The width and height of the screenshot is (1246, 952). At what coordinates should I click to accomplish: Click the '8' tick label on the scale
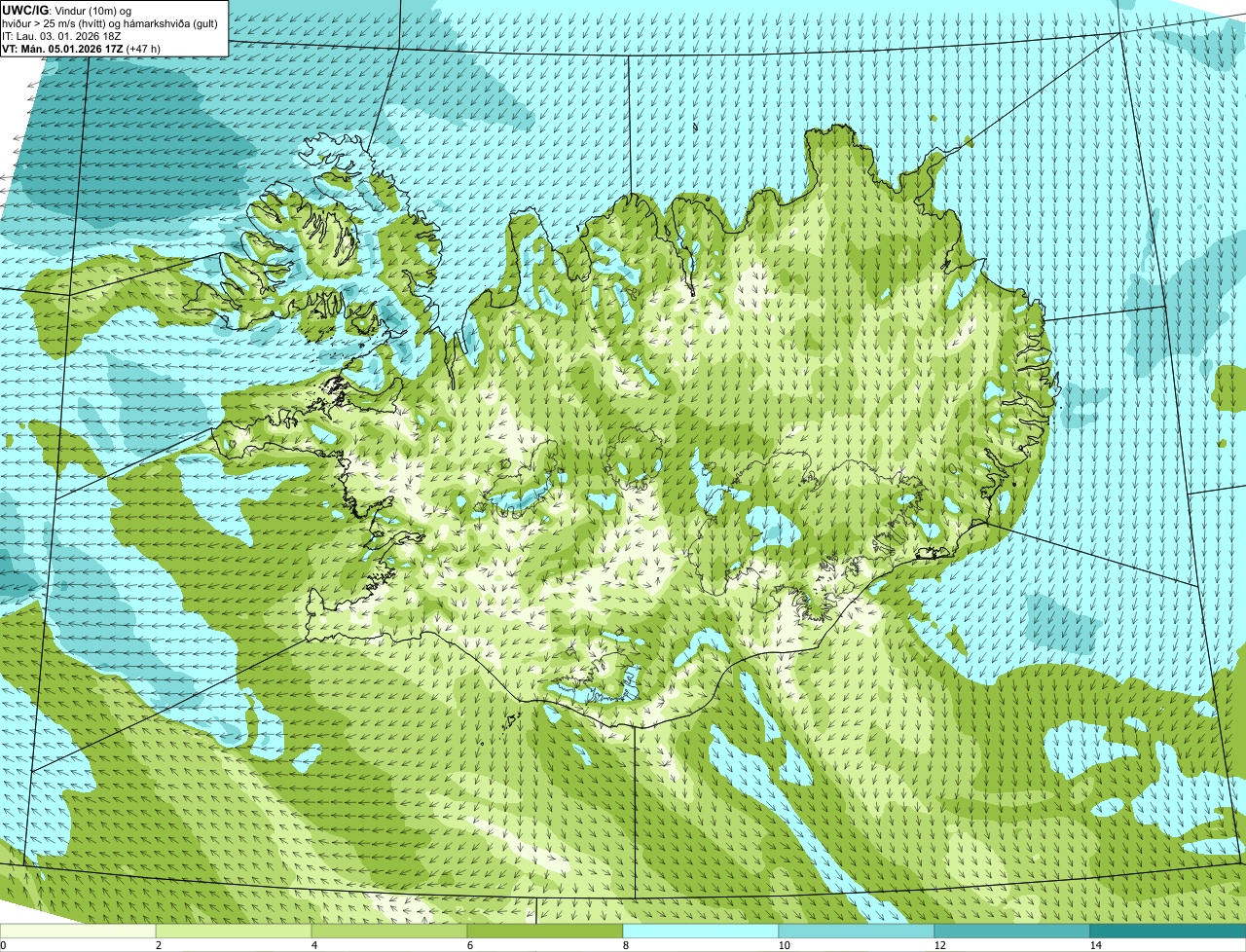(625, 945)
